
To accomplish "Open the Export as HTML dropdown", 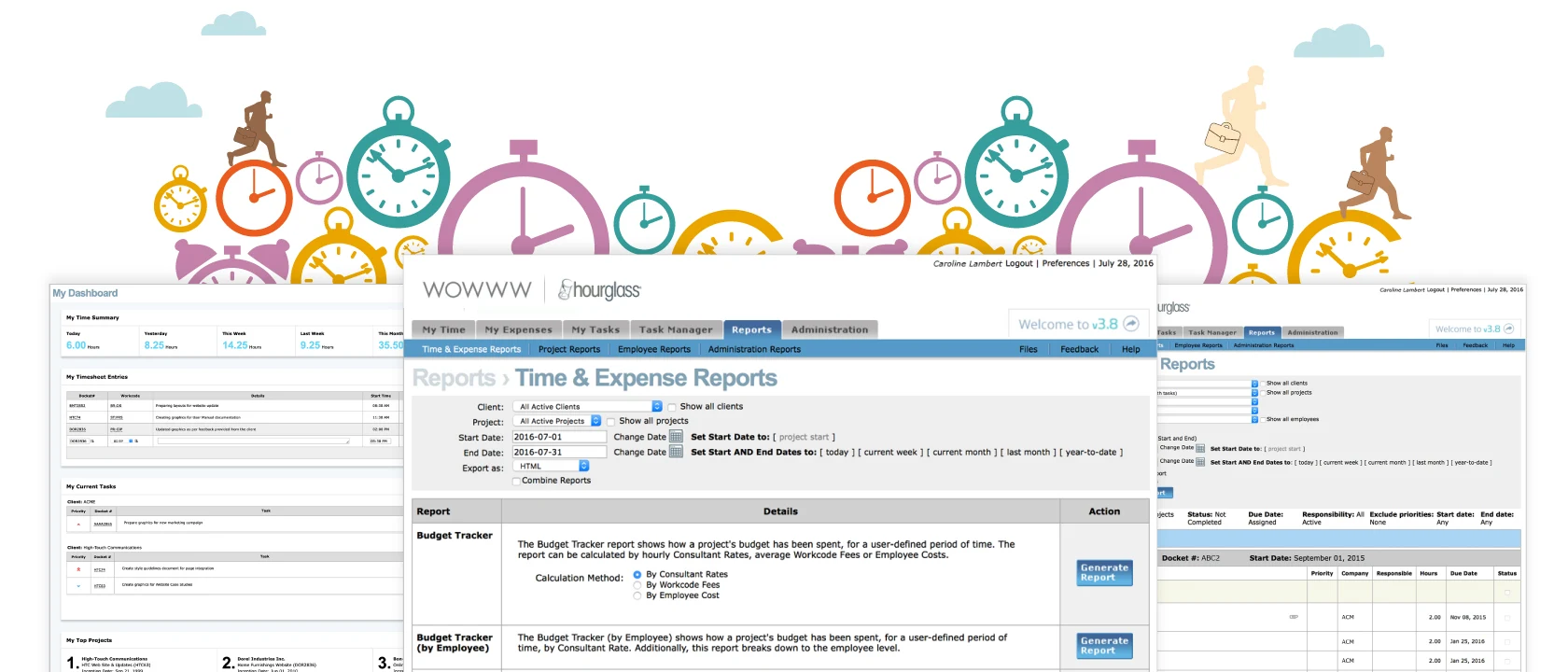I will point(551,466).
